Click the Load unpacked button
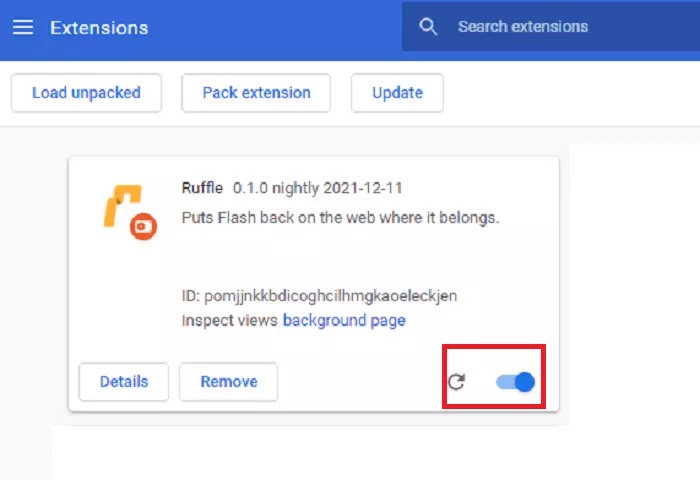This screenshot has width=700, height=480. pos(86,93)
